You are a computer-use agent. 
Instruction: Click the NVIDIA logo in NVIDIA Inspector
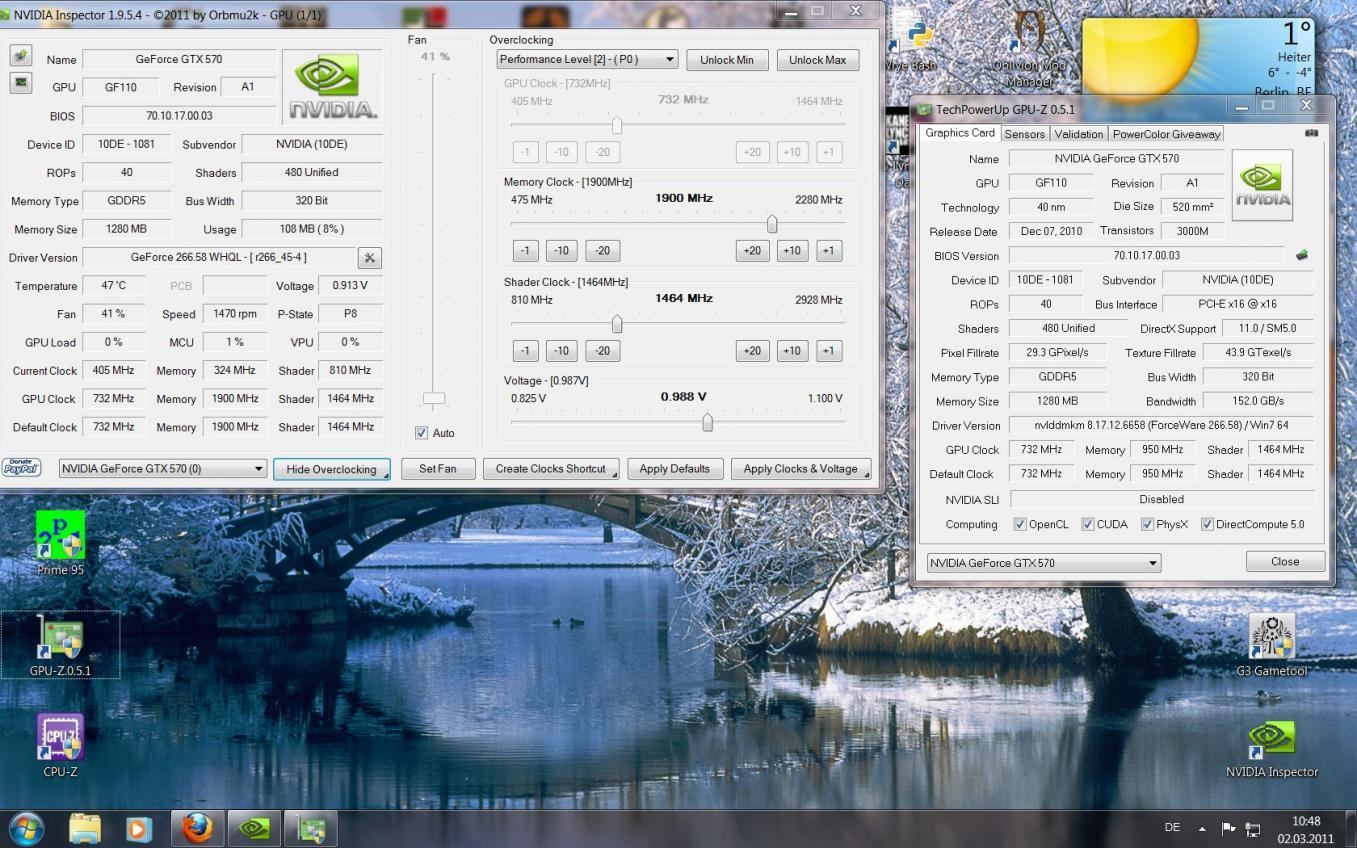(x=332, y=88)
